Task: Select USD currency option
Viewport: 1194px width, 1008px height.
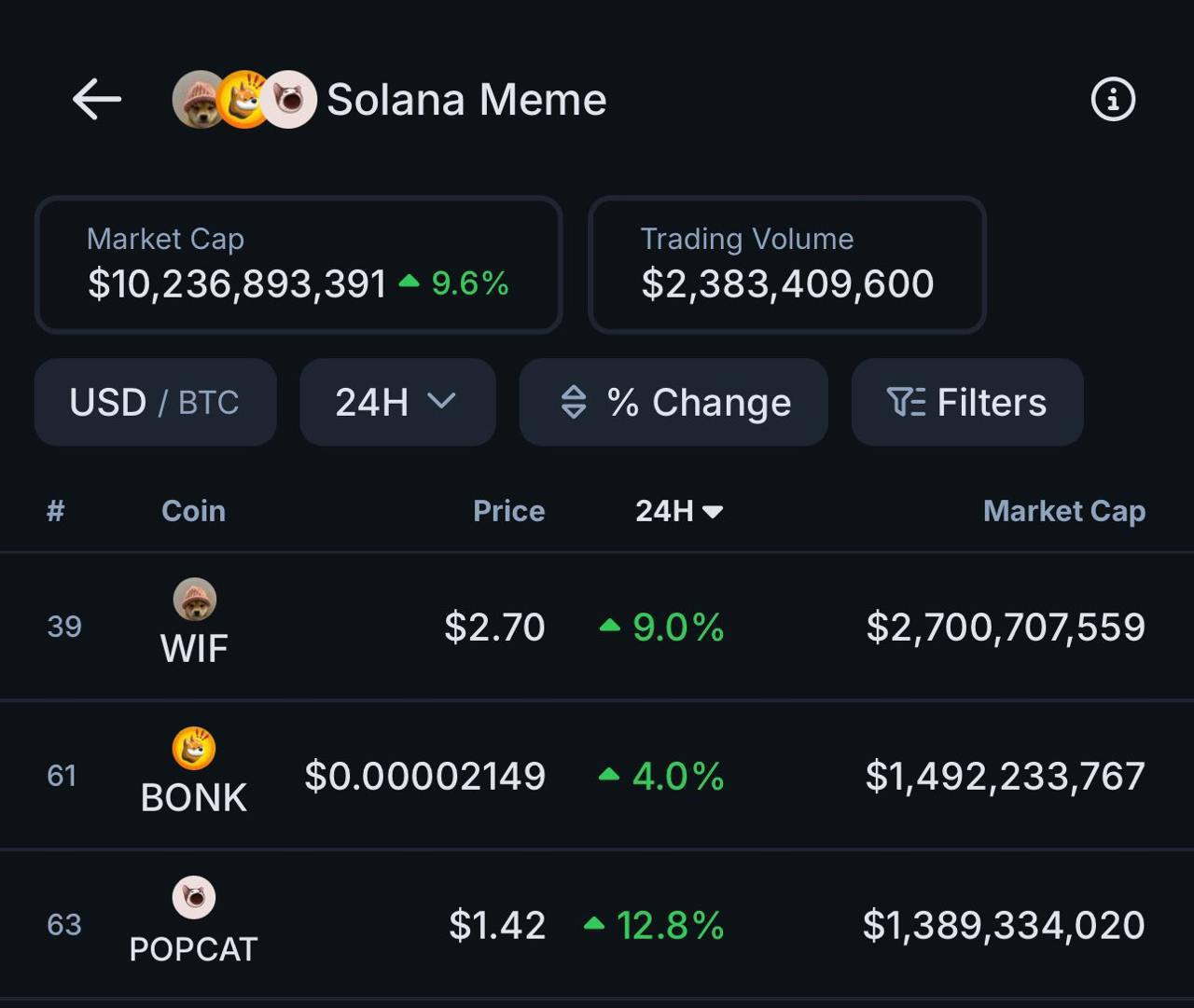Action: coord(107,403)
